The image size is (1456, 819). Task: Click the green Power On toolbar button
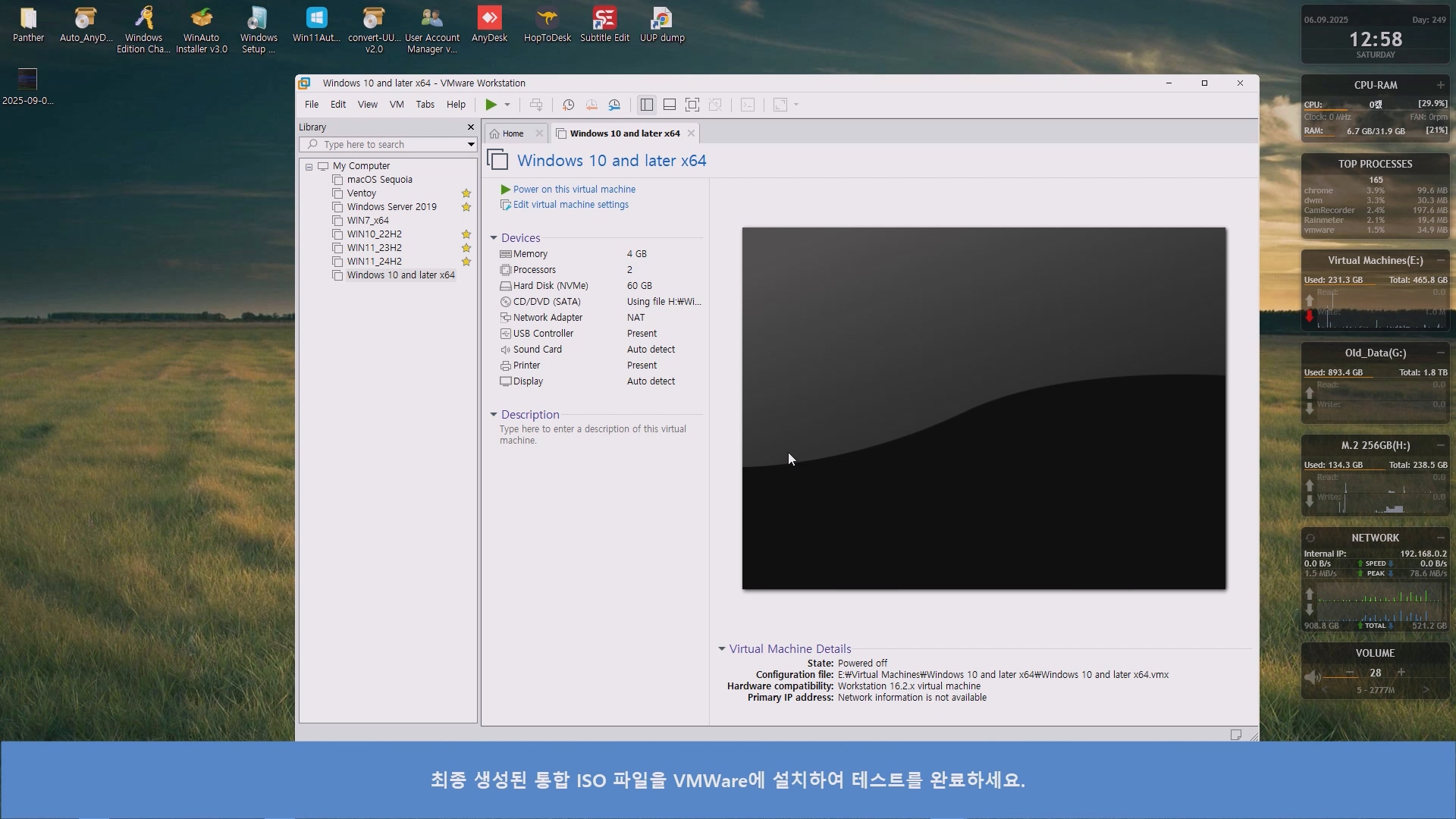[x=491, y=105]
